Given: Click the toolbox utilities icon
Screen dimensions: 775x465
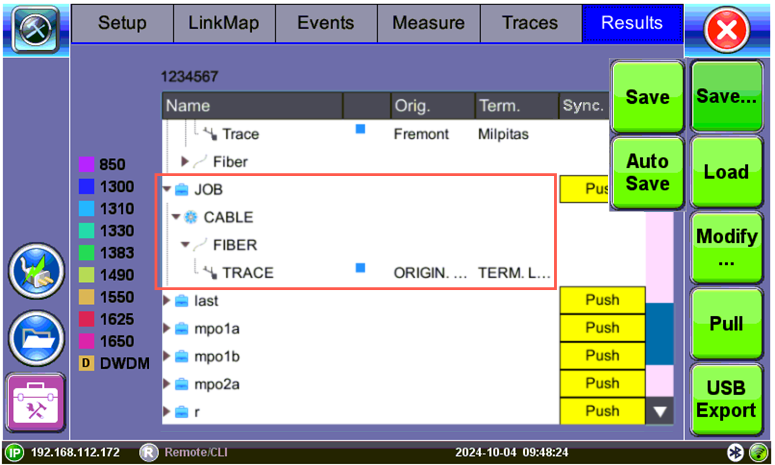Looking at the screenshot, I should 36,404.
